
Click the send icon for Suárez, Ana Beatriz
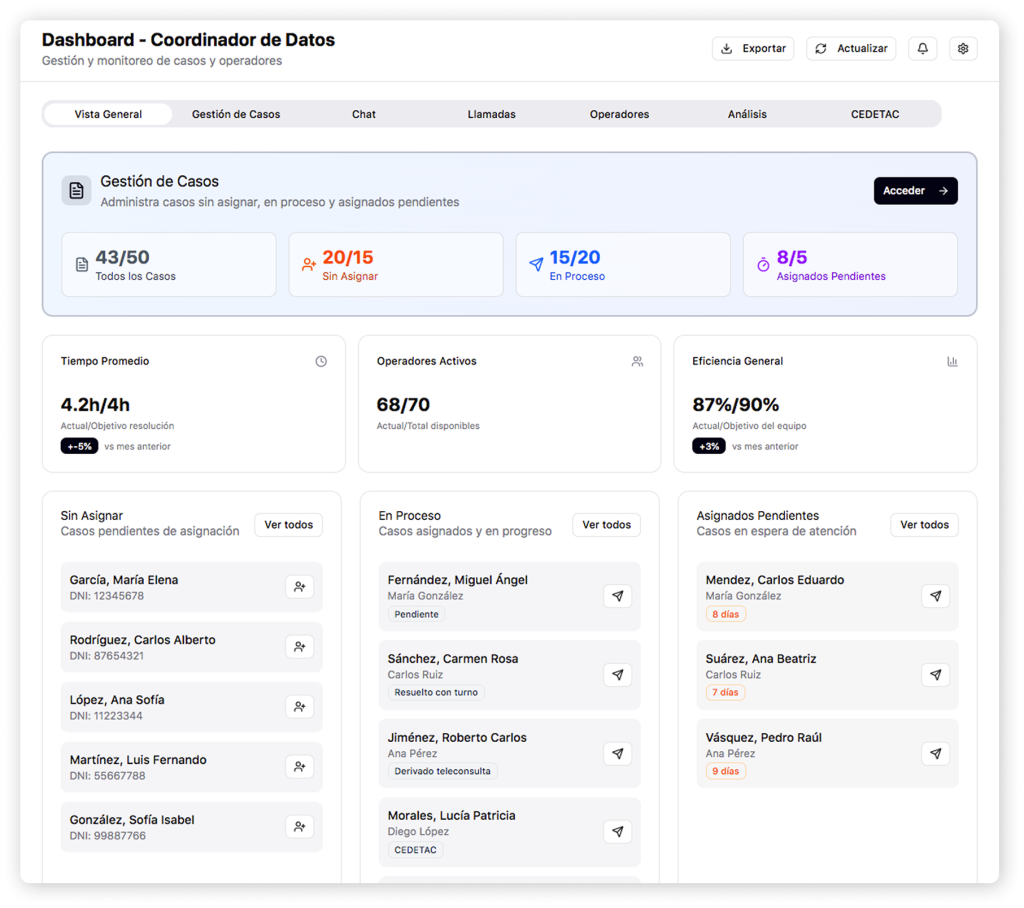coord(935,675)
